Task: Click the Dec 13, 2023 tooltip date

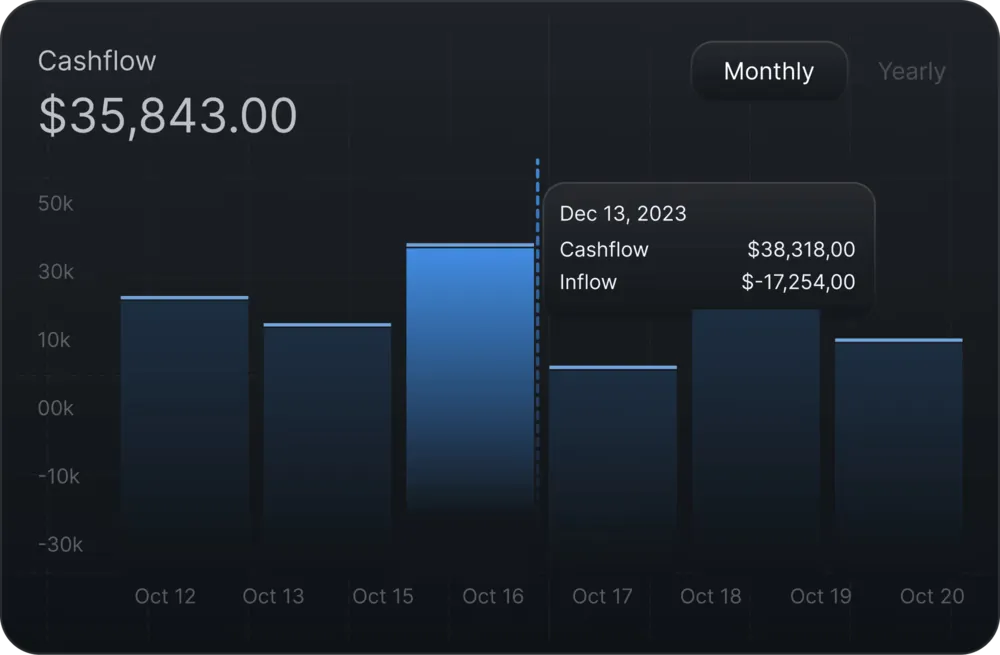Action: point(623,213)
